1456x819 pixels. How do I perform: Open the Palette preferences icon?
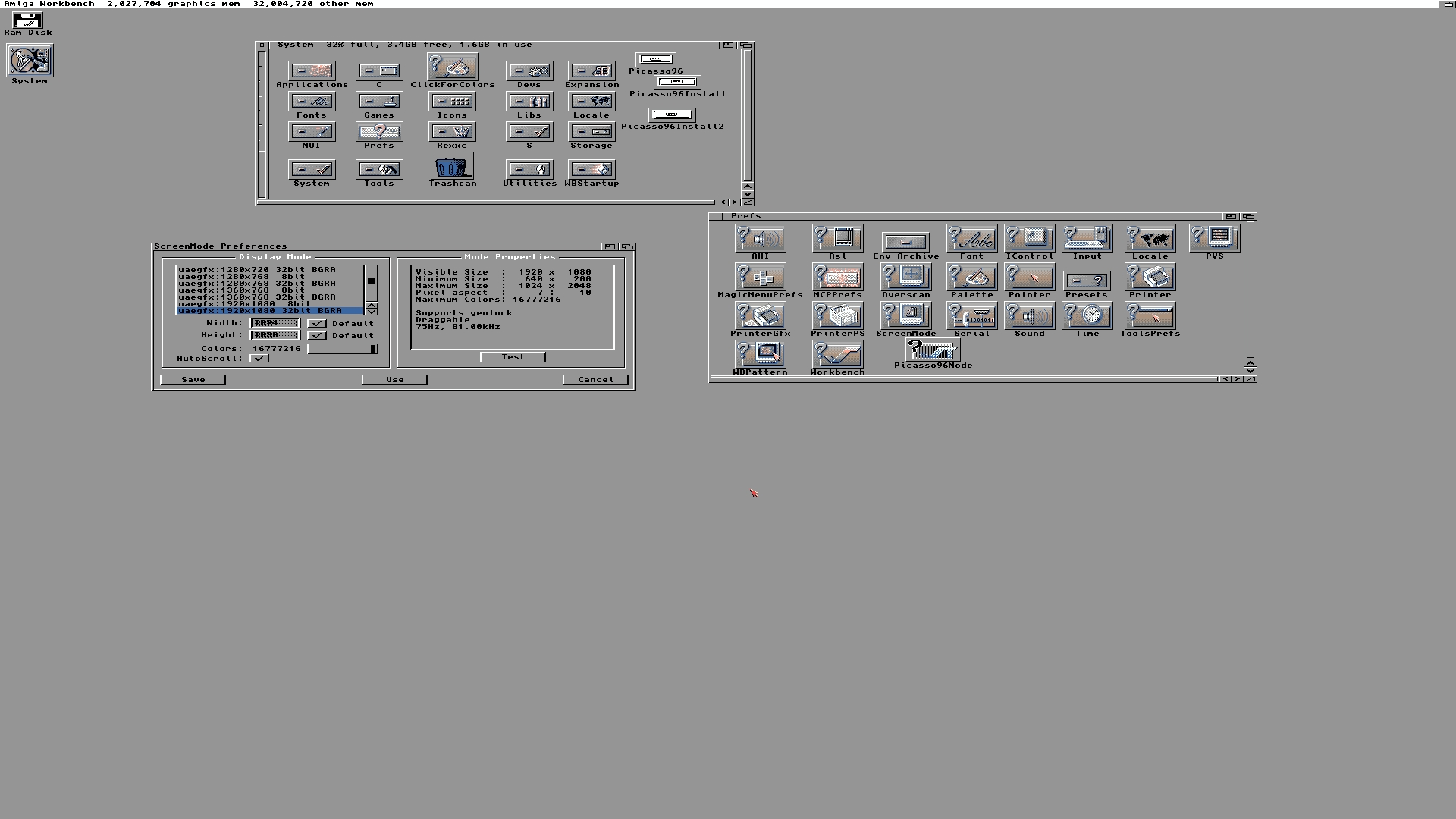[x=971, y=278]
